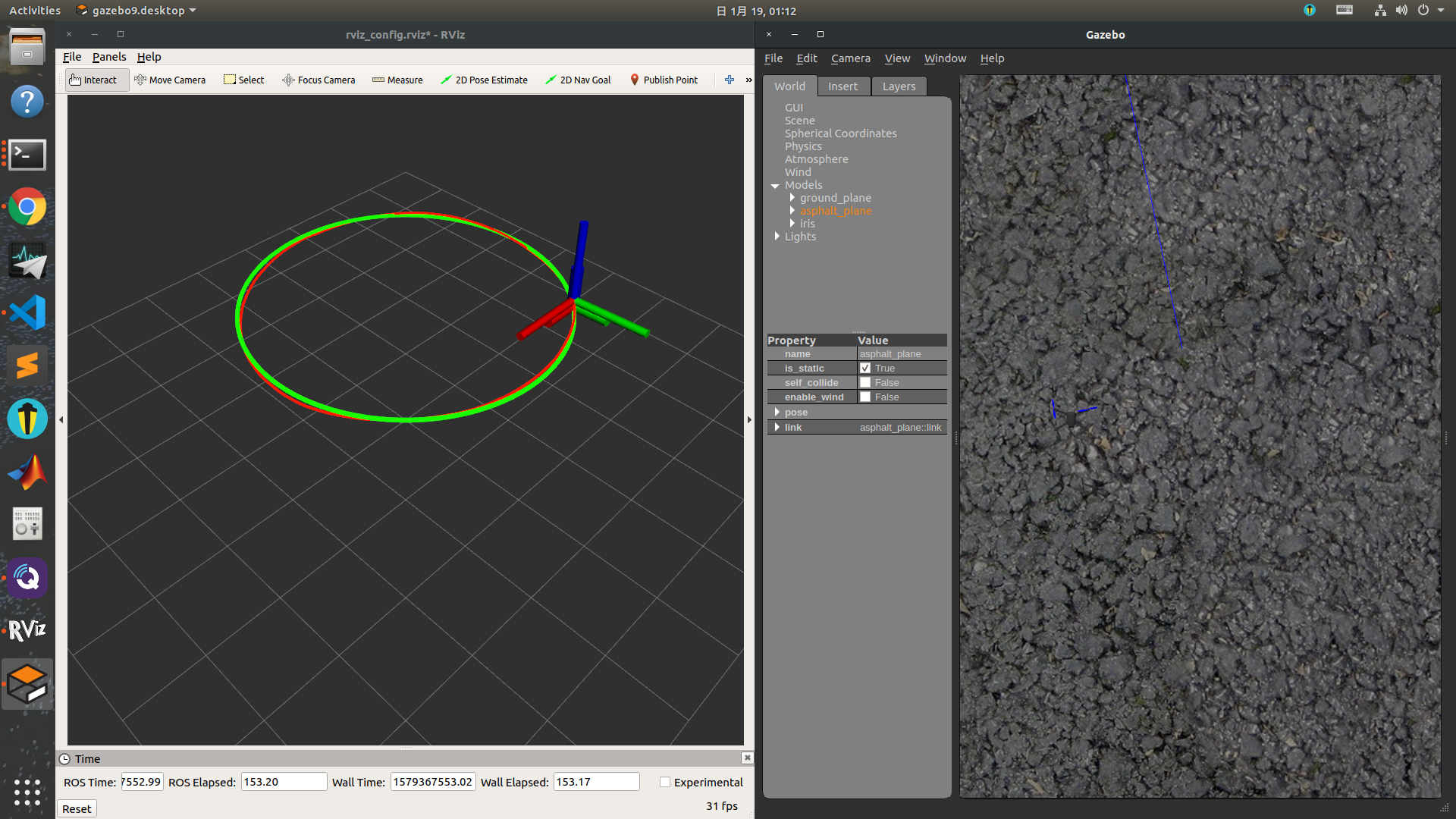The width and height of the screenshot is (1456, 819).
Task: Select the Publish Point tool
Action: click(664, 80)
